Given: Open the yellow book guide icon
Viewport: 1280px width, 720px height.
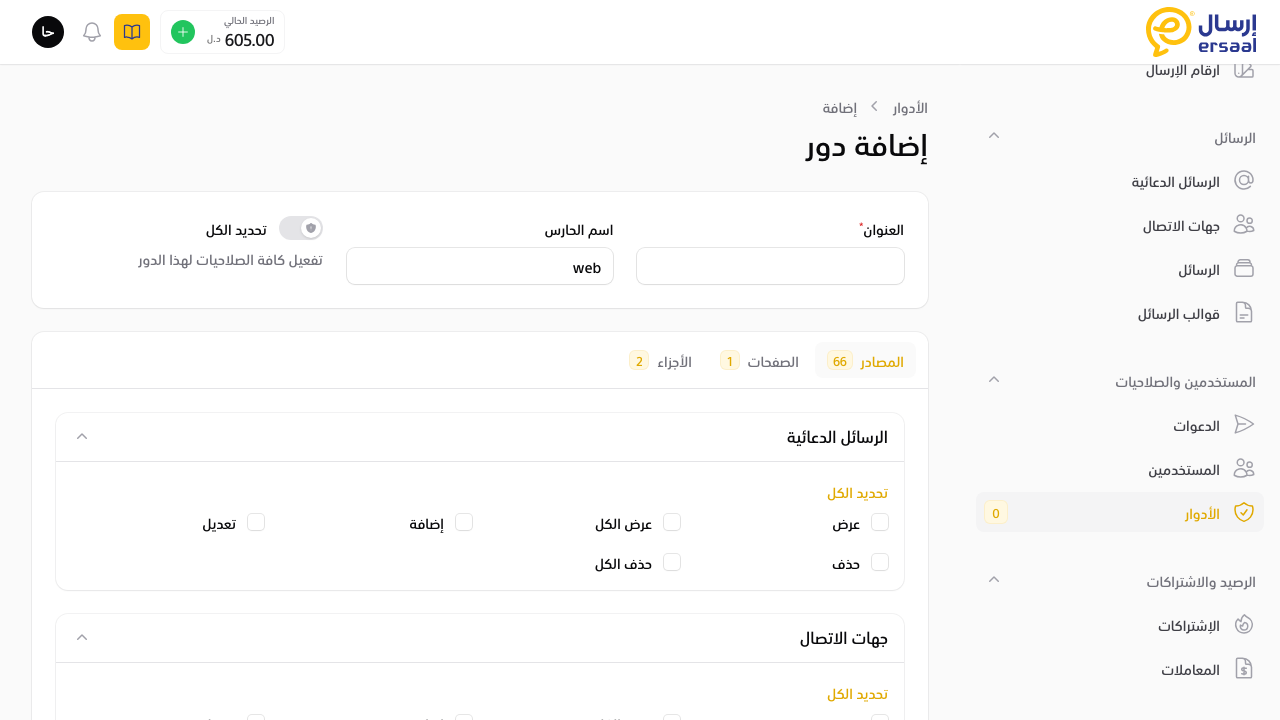Looking at the screenshot, I should [132, 32].
